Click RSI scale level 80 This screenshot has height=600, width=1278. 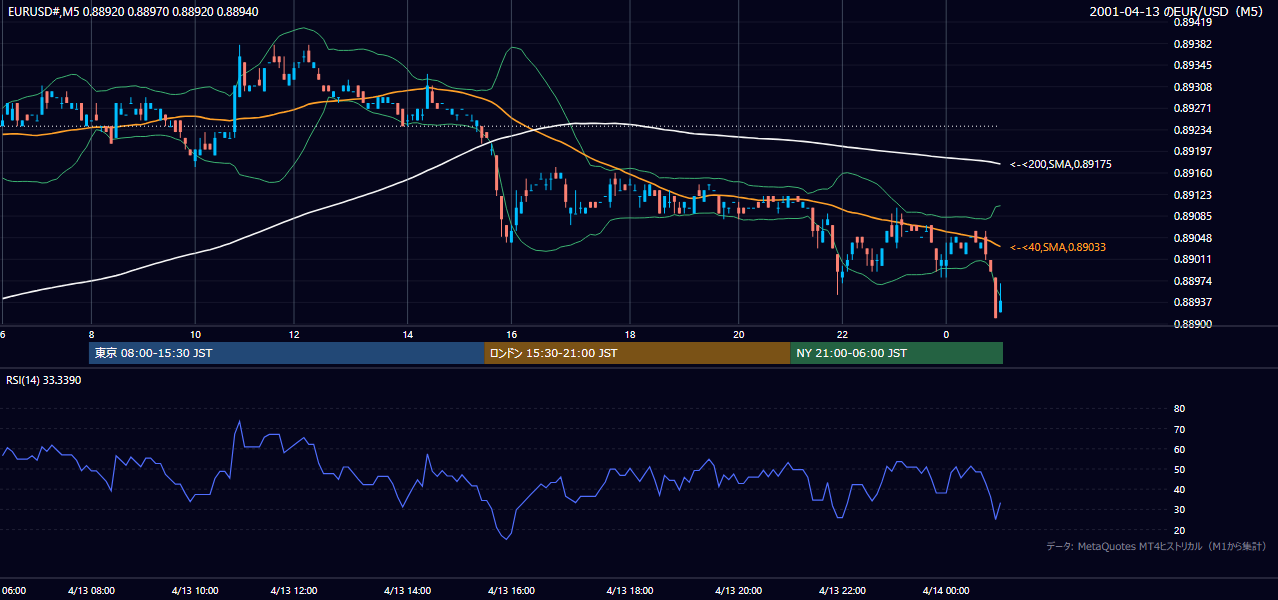click(x=1179, y=409)
